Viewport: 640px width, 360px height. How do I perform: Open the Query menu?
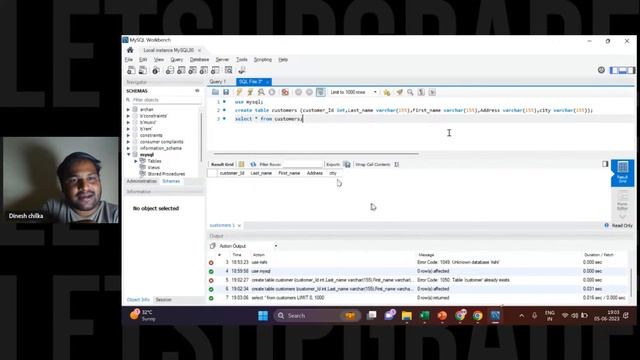[x=177, y=60]
